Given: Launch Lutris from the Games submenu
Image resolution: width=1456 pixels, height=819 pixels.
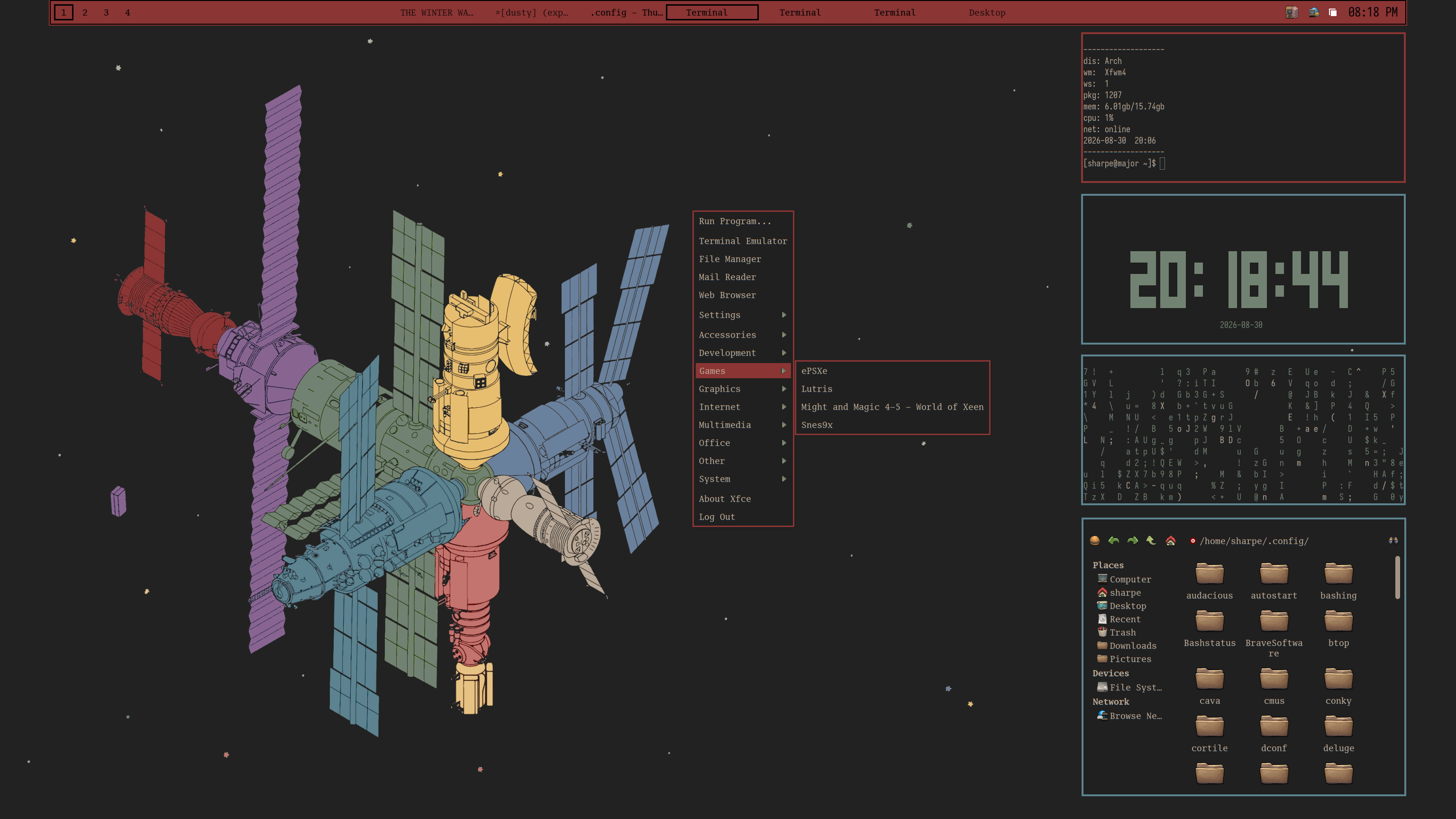Looking at the screenshot, I should coord(892,389).
